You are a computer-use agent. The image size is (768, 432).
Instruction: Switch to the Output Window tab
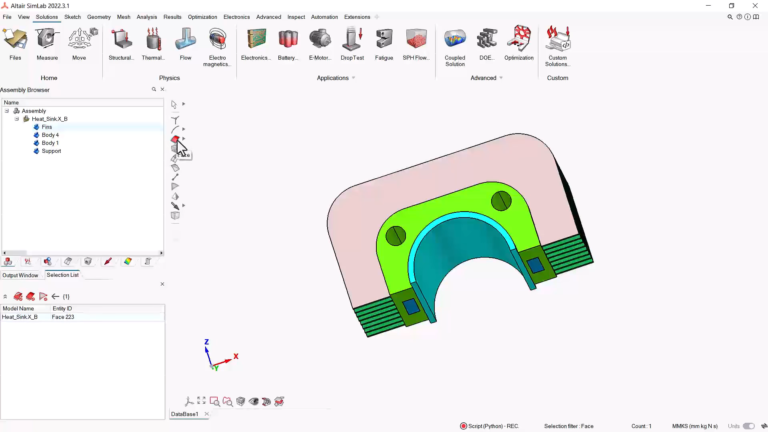(20, 275)
